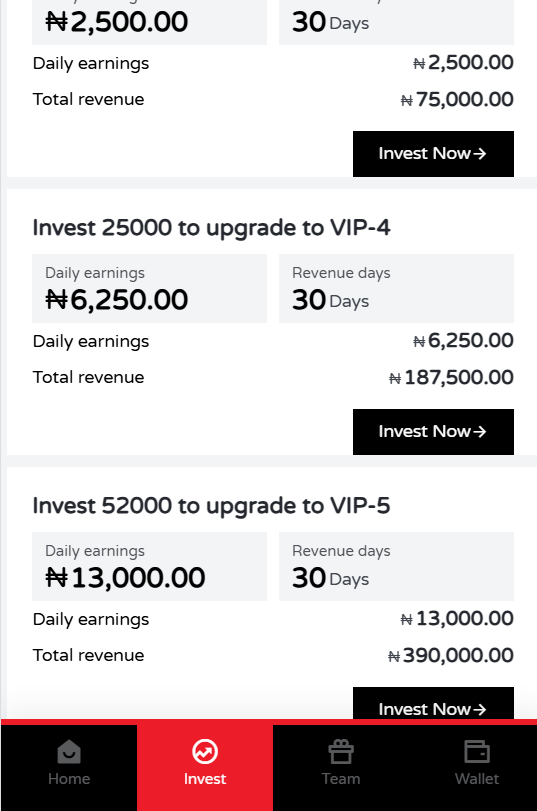Click arrow icon on topmost Invest Now
The width and height of the screenshot is (537, 811).
point(480,154)
